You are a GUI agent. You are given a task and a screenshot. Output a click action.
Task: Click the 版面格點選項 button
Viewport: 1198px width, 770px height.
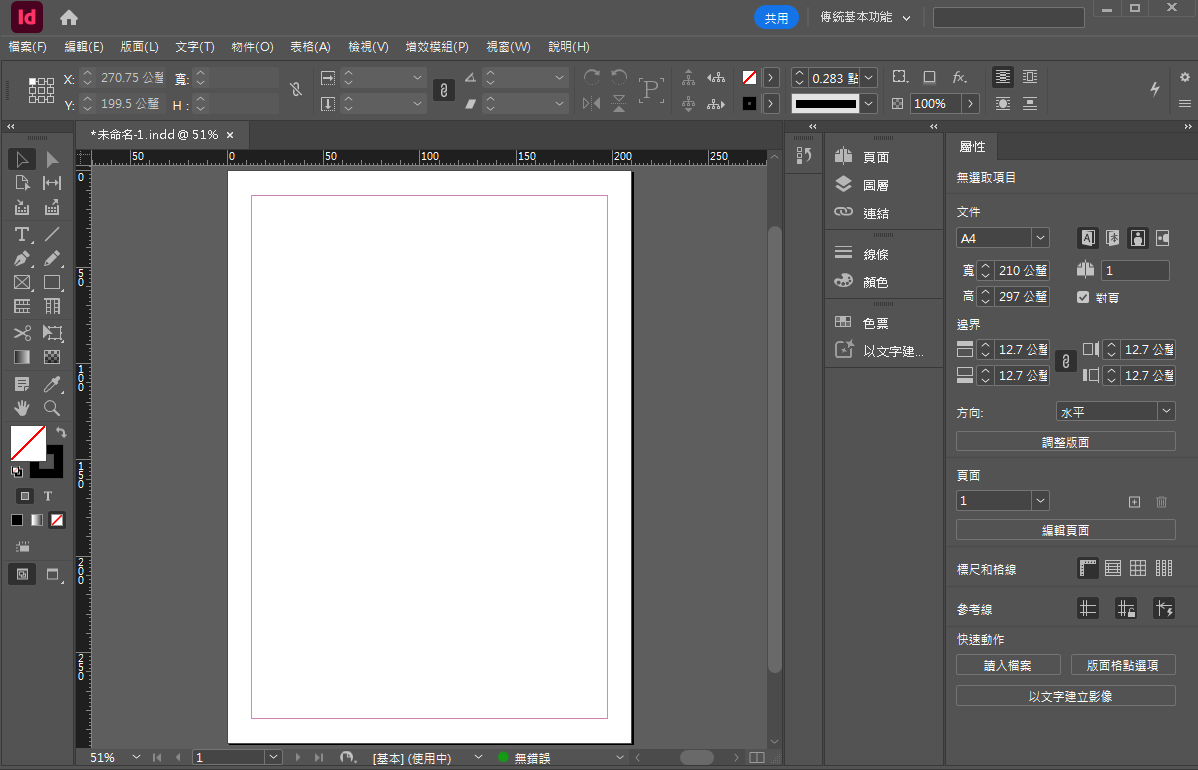tap(1122, 665)
